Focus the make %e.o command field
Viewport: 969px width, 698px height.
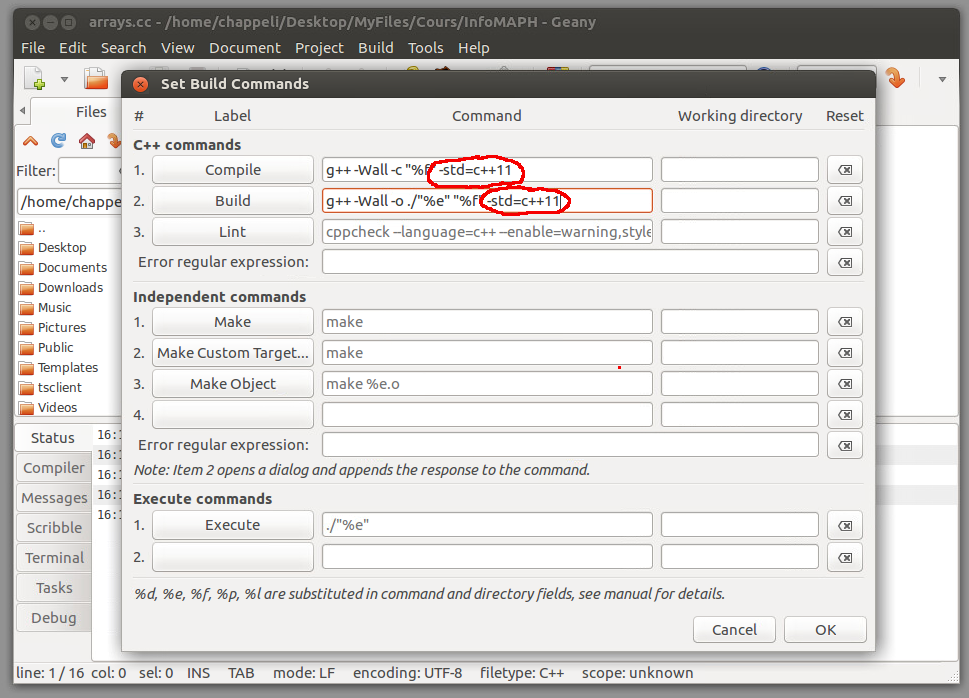pyautogui.click(x=487, y=384)
